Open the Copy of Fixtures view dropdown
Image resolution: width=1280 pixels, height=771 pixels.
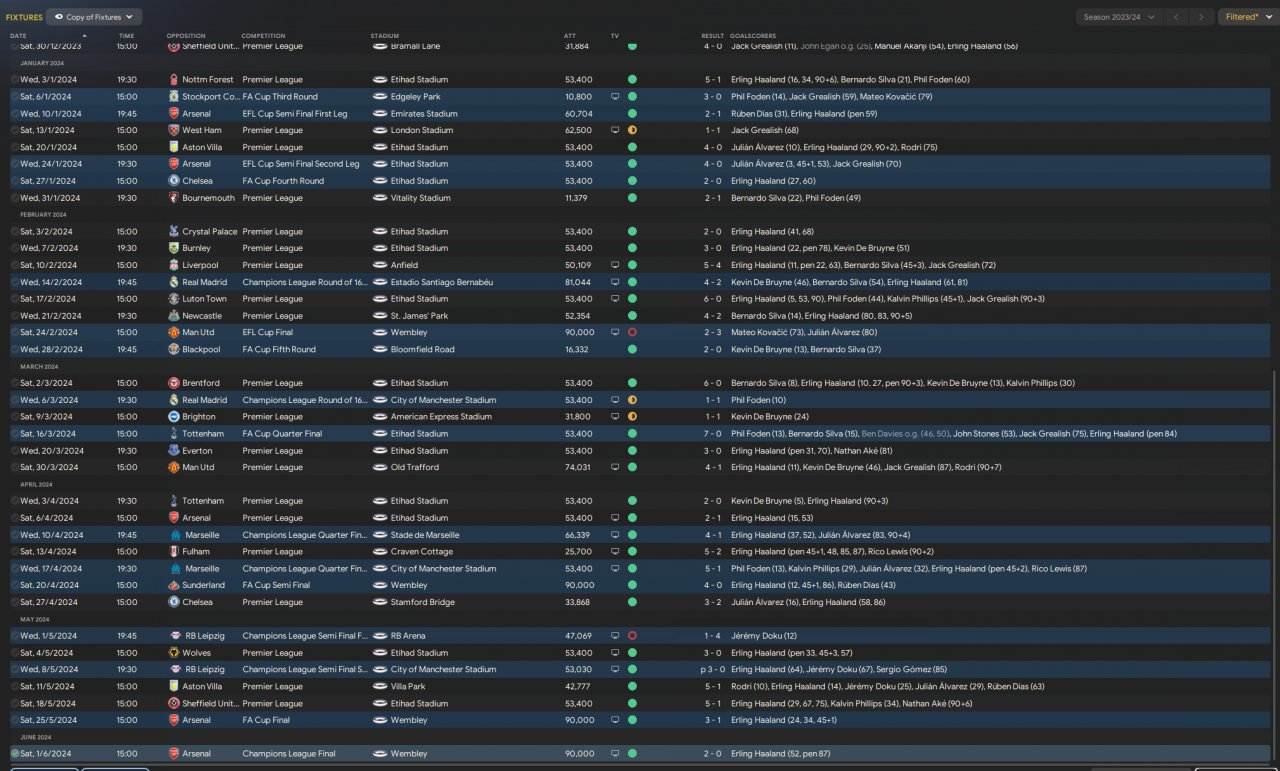pos(94,17)
